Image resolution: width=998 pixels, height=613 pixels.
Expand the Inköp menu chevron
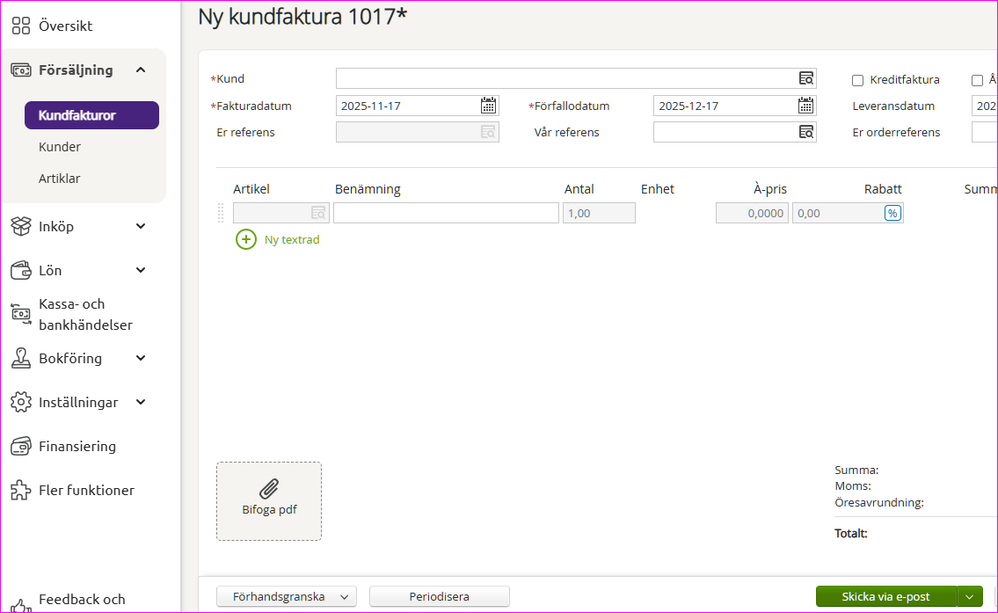(x=141, y=226)
